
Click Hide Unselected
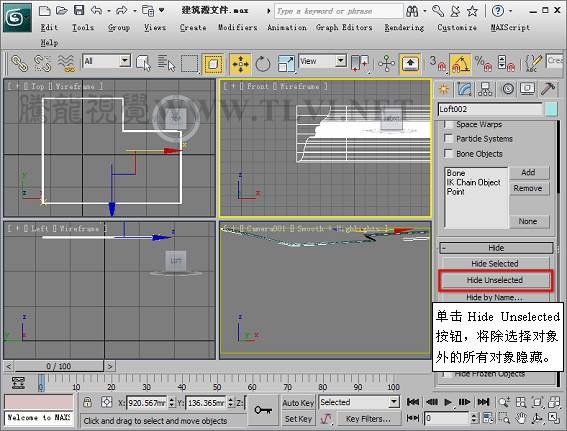point(495,280)
